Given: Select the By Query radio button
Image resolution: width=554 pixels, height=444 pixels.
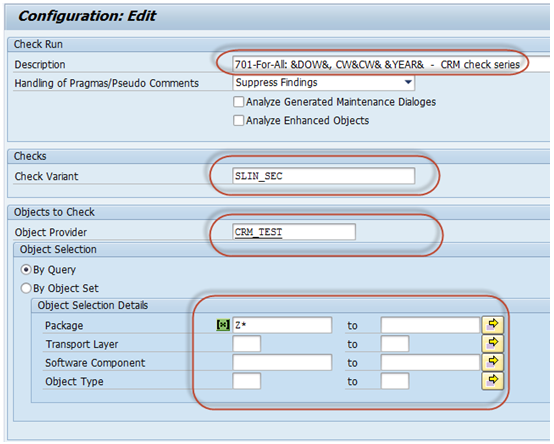Looking at the screenshot, I should point(26,270).
